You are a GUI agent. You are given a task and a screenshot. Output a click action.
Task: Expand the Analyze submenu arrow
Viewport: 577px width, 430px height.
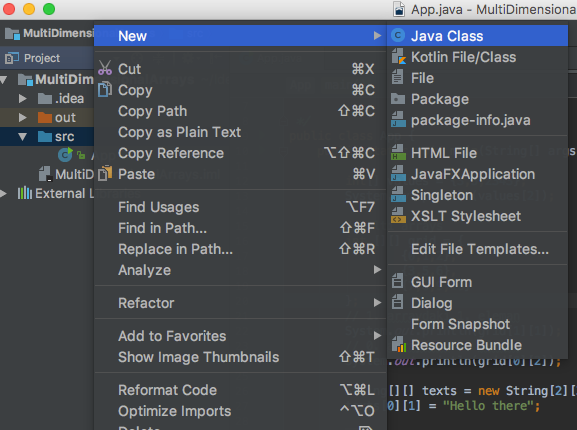[377, 270]
